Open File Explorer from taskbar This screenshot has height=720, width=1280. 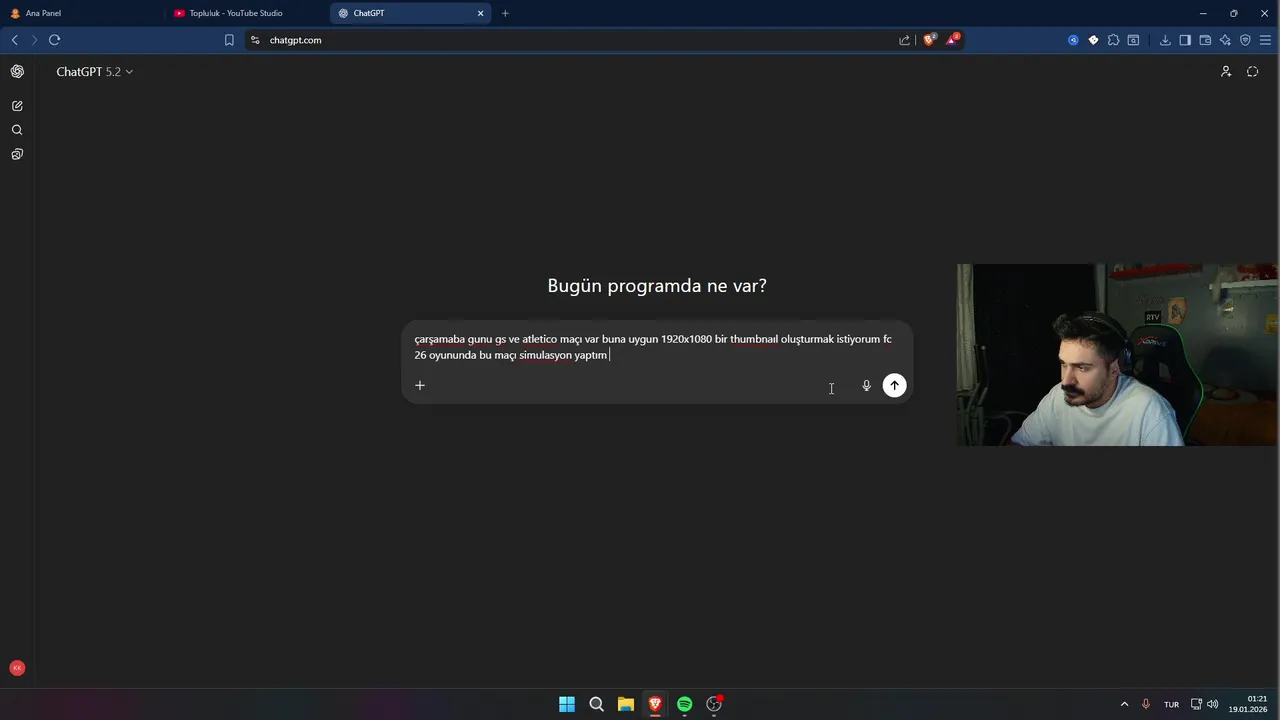coord(626,704)
